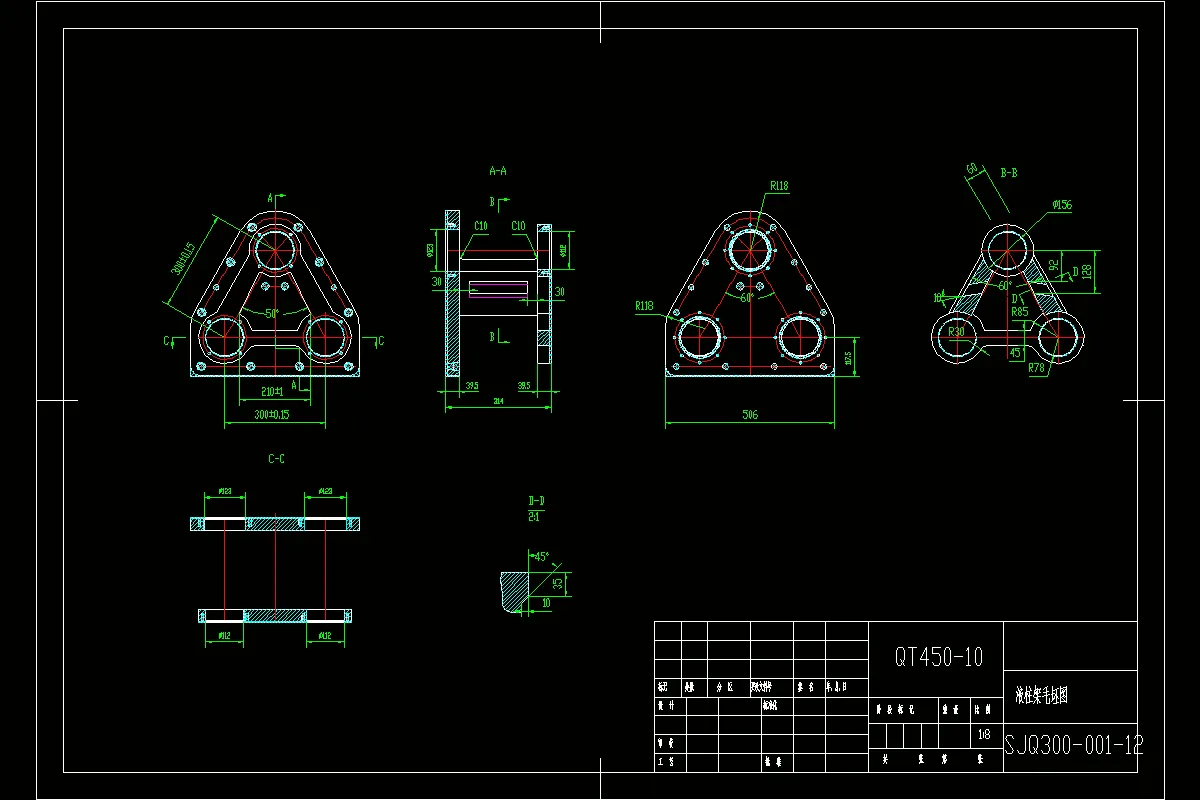Select the 'QT450-10' material text
This screenshot has width=1200, height=800.
pos(938,657)
